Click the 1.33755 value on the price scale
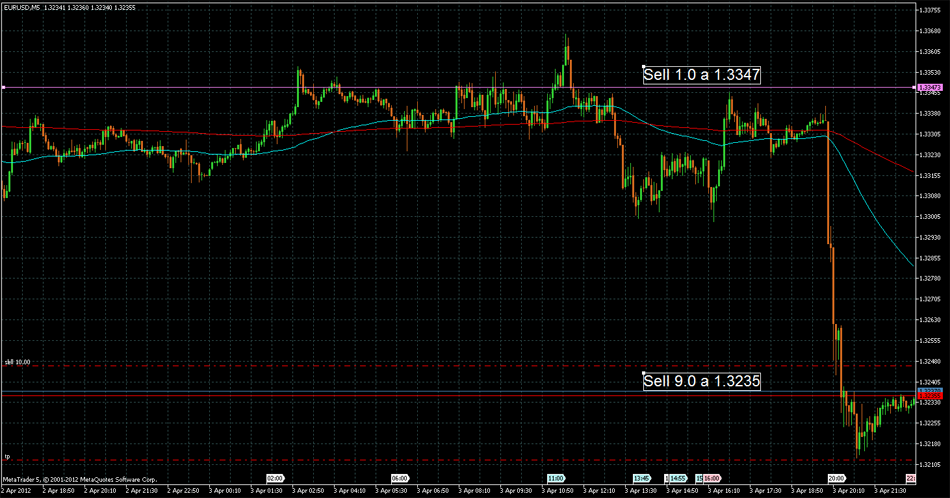Viewport: 950px width, 498px height. (930, 10)
